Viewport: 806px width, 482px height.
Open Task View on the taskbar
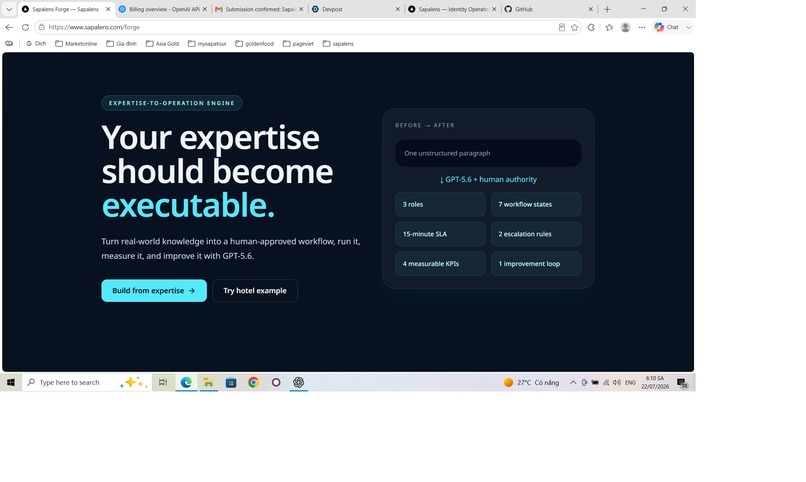tap(163, 382)
